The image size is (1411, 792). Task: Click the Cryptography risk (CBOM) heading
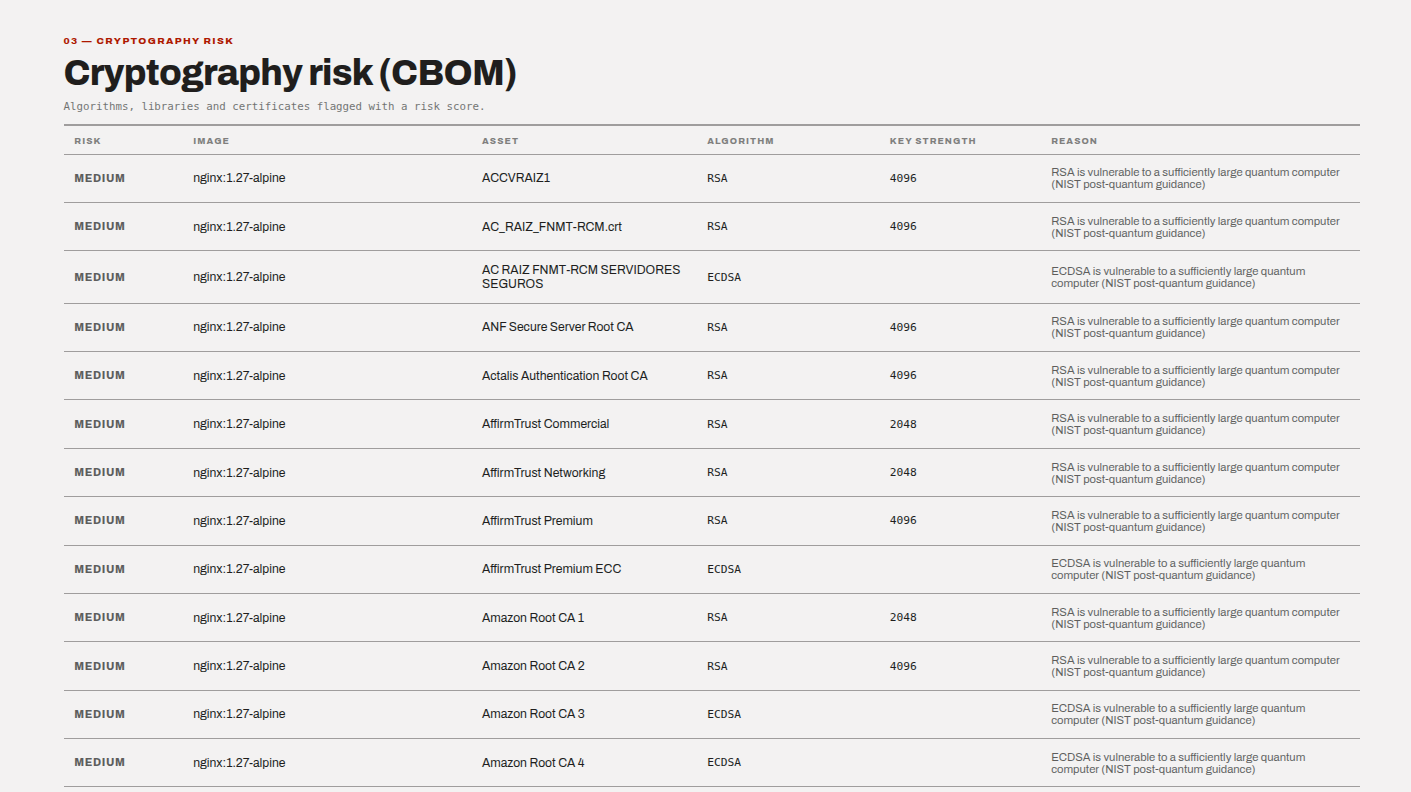(x=290, y=74)
